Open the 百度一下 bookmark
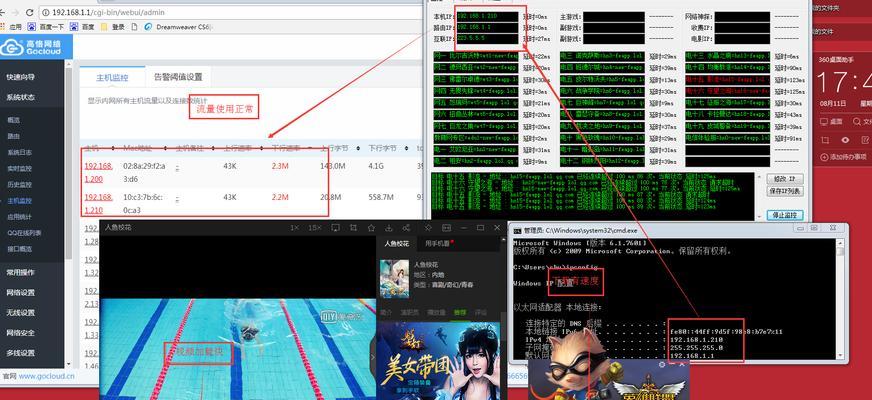The height and width of the screenshot is (400, 872). point(46,26)
